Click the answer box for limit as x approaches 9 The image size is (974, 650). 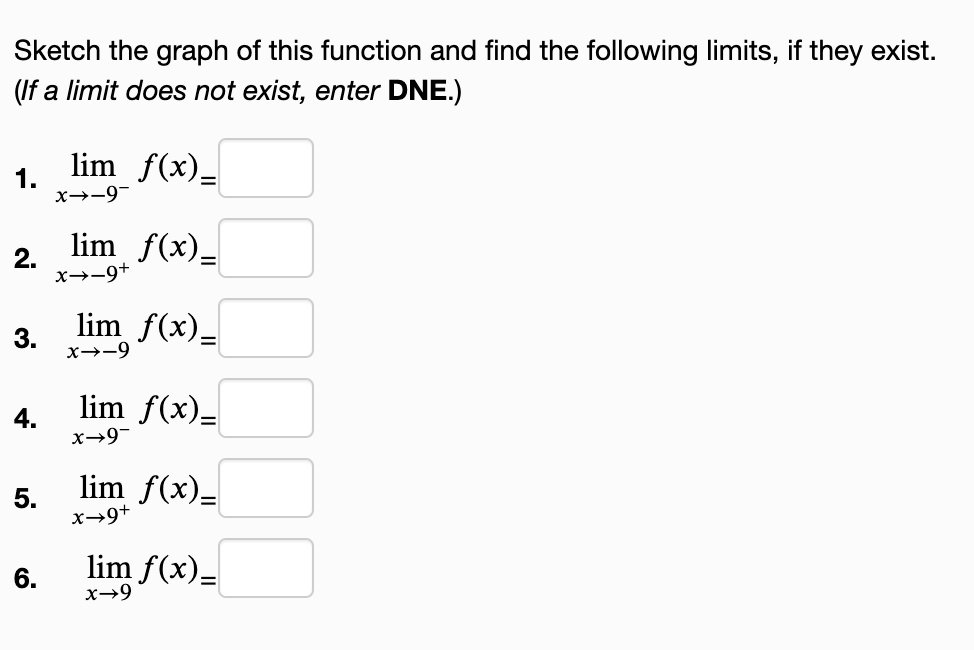[x=265, y=567]
